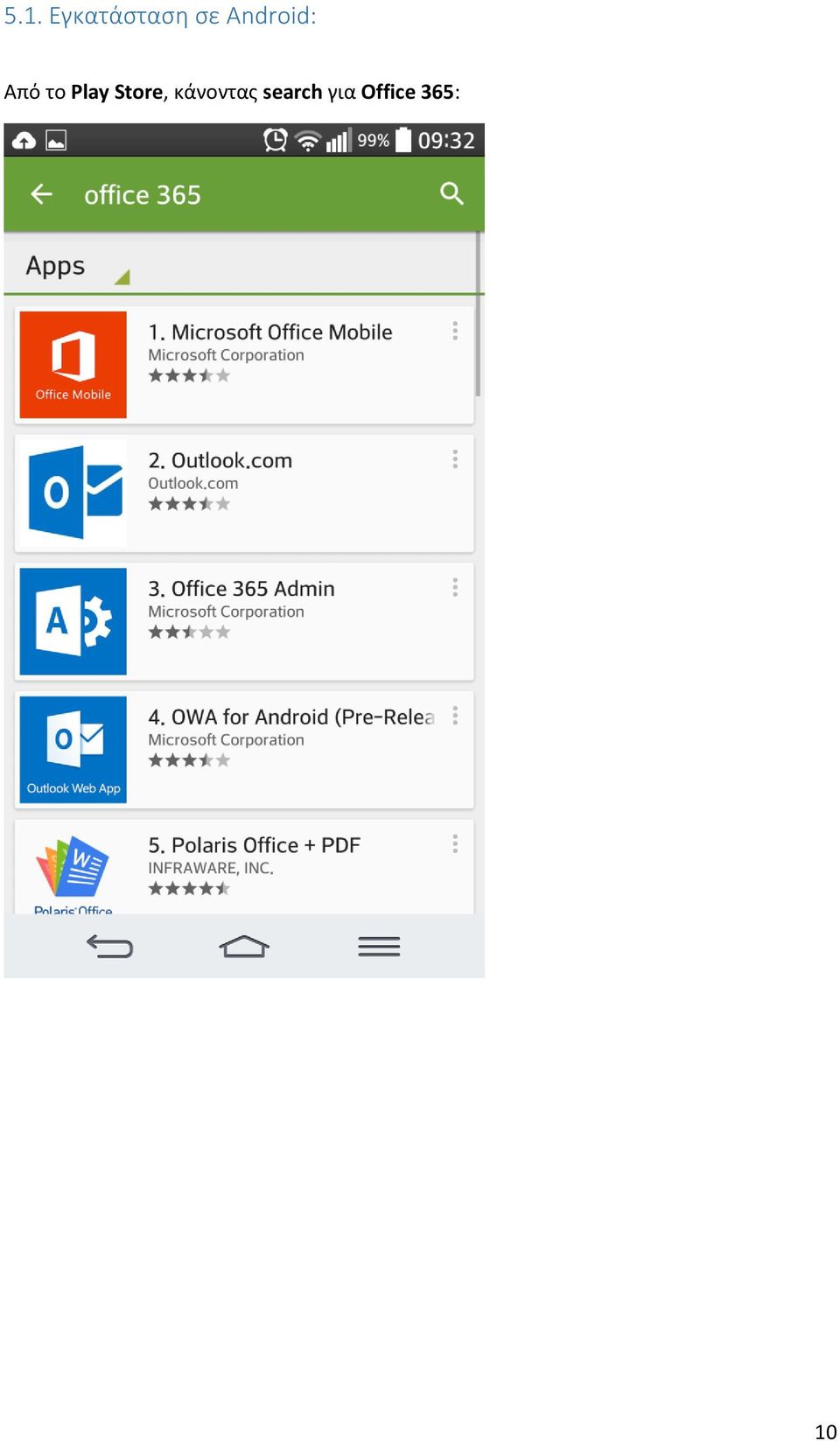Open the Office 365 Admin app icon
The height and width of the screenshot is (1441, 840).
(73, 621)
